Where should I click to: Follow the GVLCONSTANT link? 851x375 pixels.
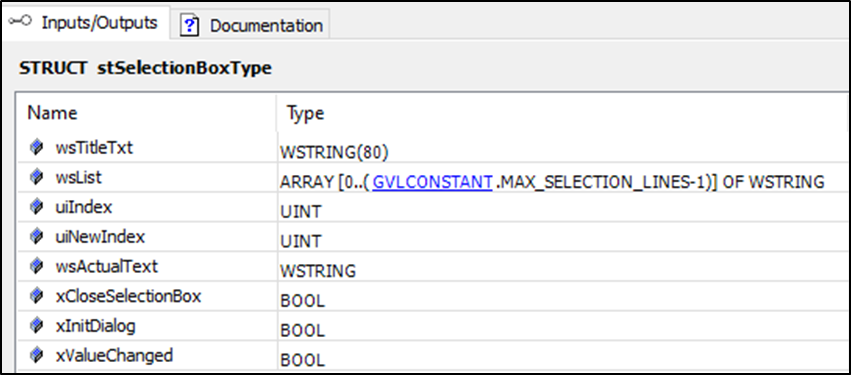(433, 182)
